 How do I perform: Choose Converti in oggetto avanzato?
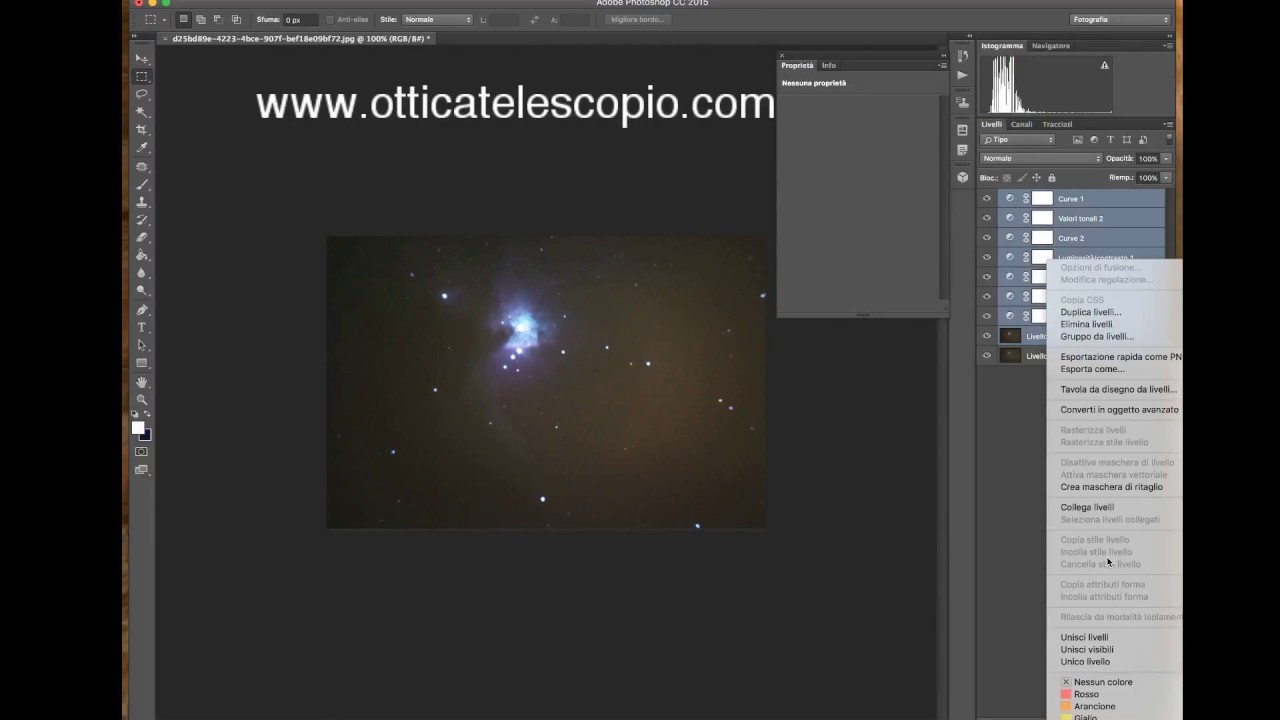[1119, 409]
